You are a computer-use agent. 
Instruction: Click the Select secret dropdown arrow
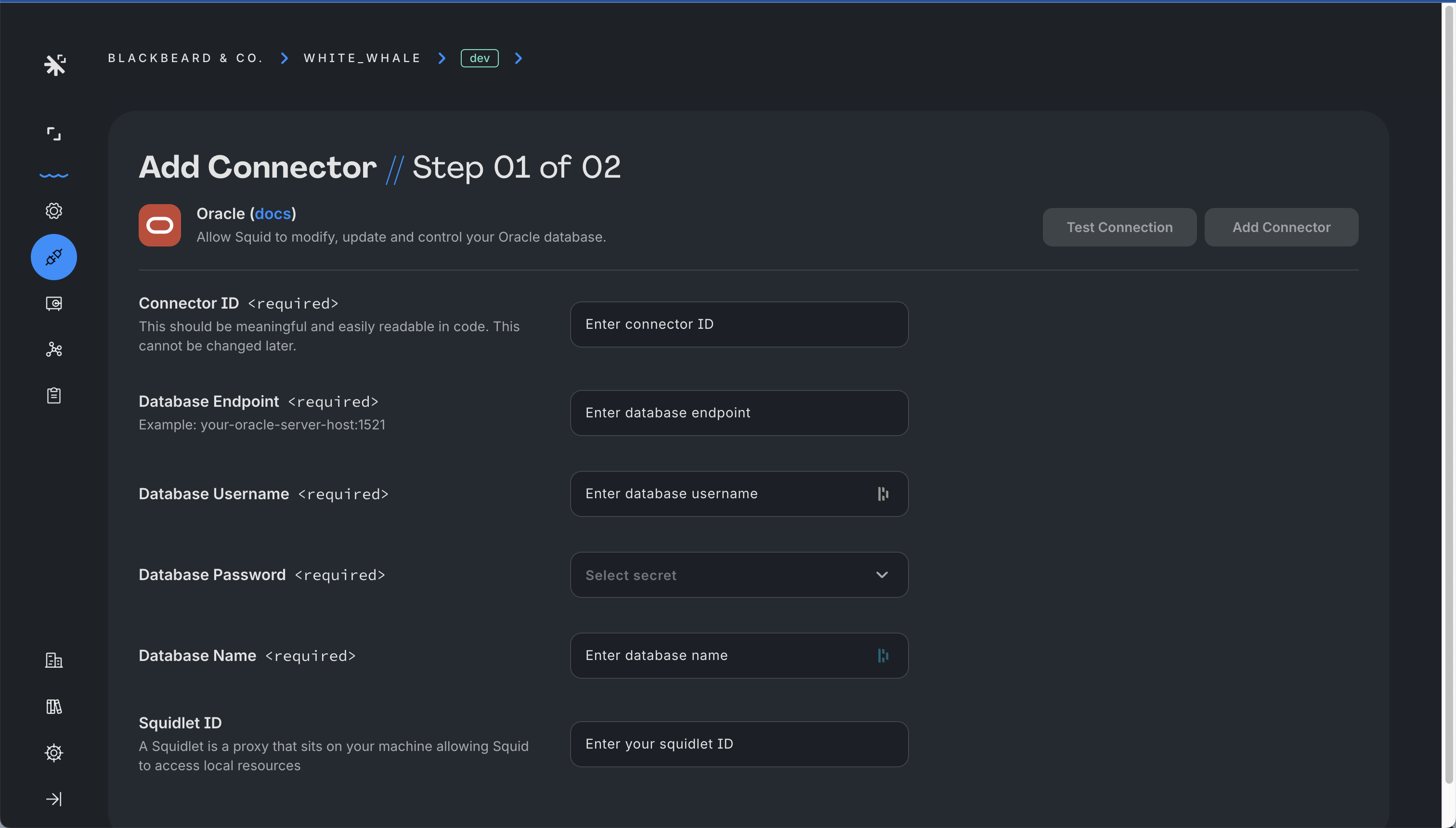882,575
